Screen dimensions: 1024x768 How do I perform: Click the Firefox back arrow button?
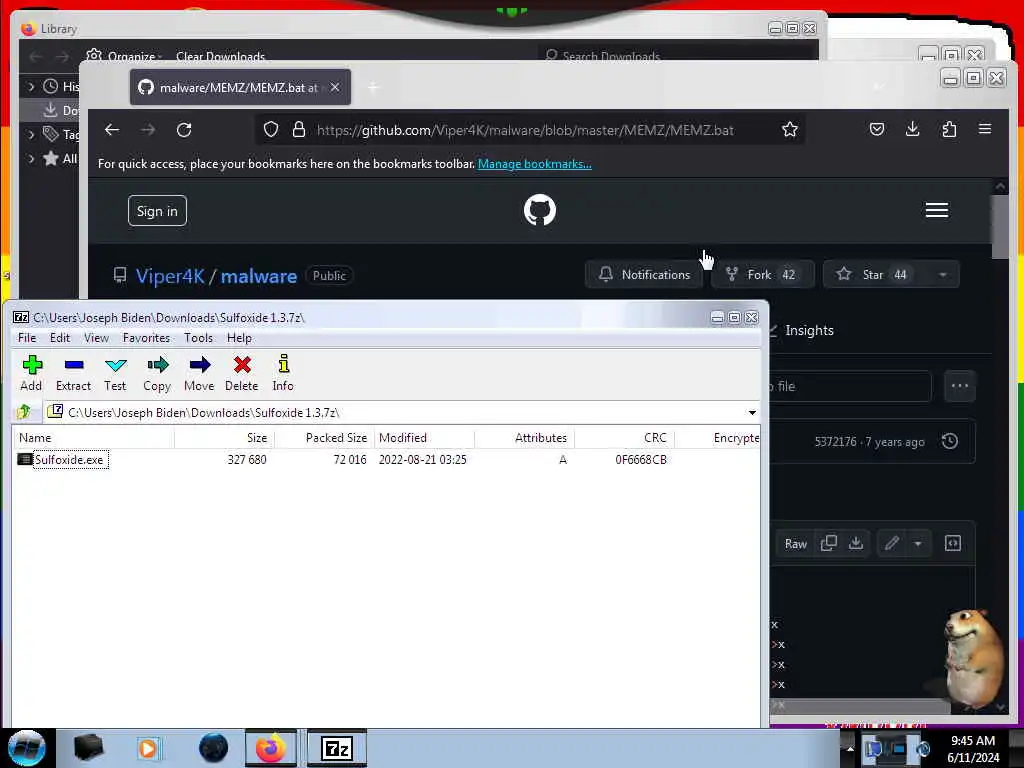(112, 129)
